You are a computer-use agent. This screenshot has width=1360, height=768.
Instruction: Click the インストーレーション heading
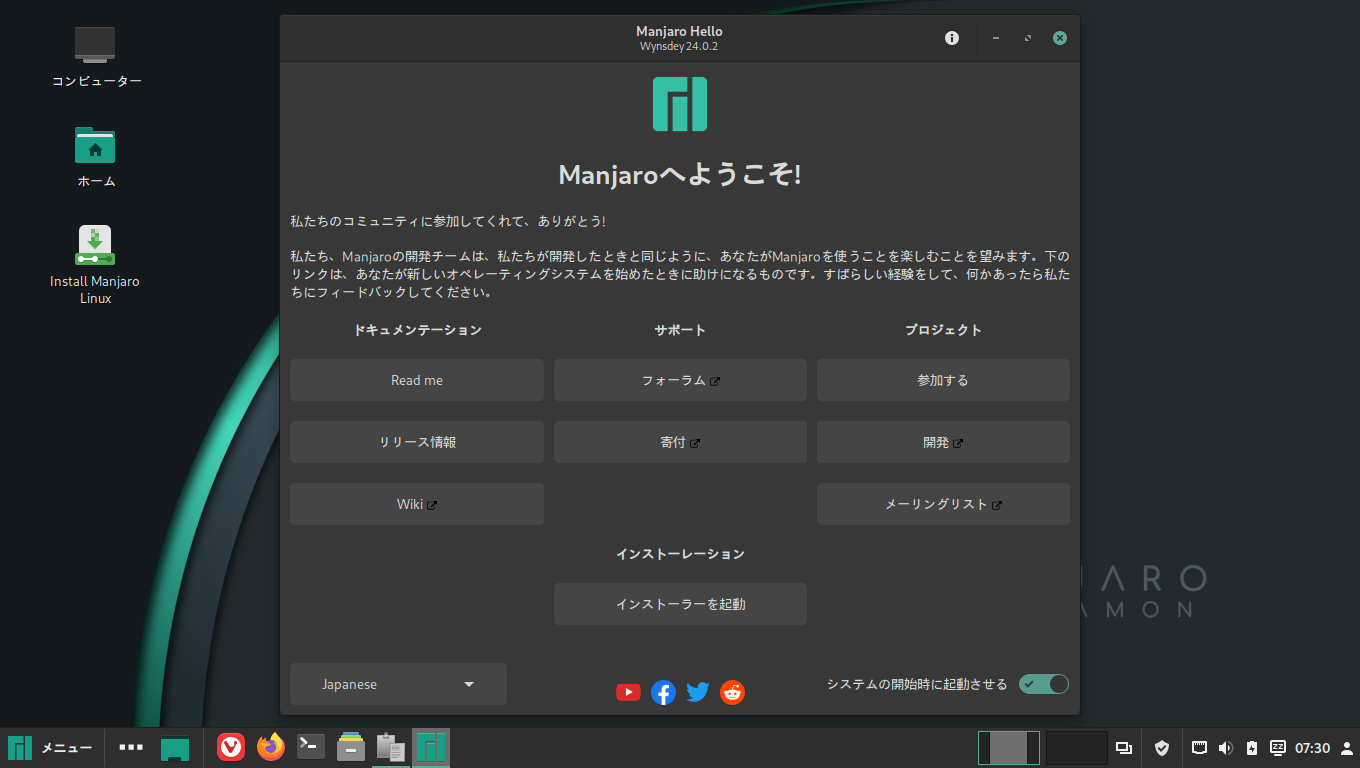click(680, 554)
